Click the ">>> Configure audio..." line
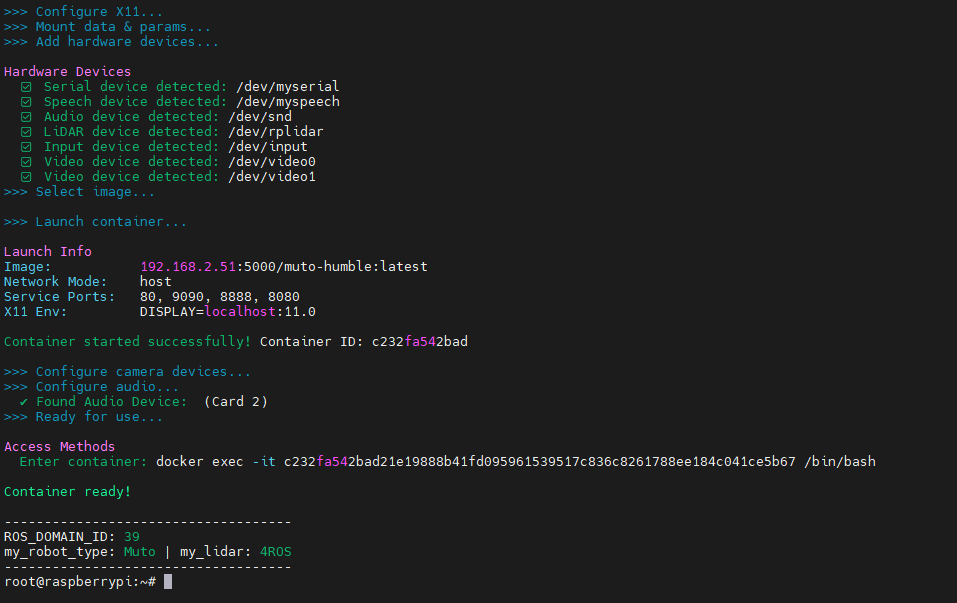Screen dimensions: 957x603 point(91,386)
